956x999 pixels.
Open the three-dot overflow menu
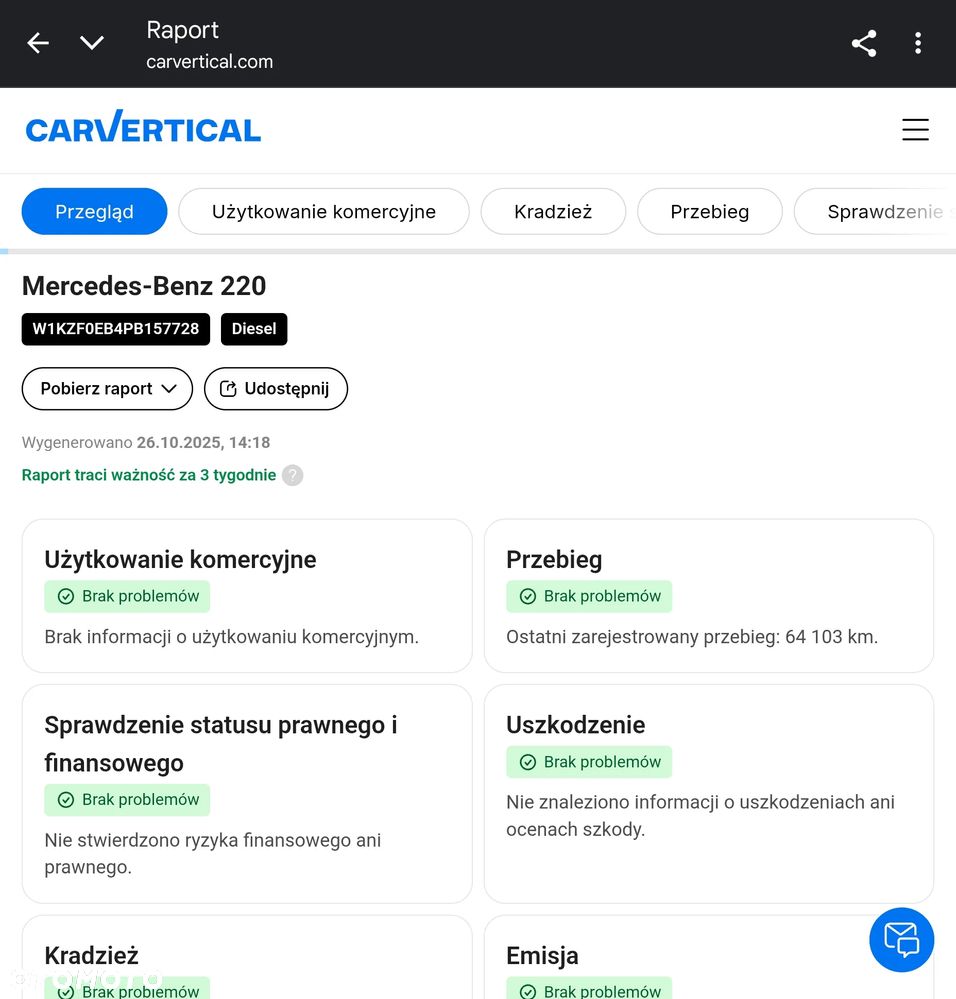918,43
